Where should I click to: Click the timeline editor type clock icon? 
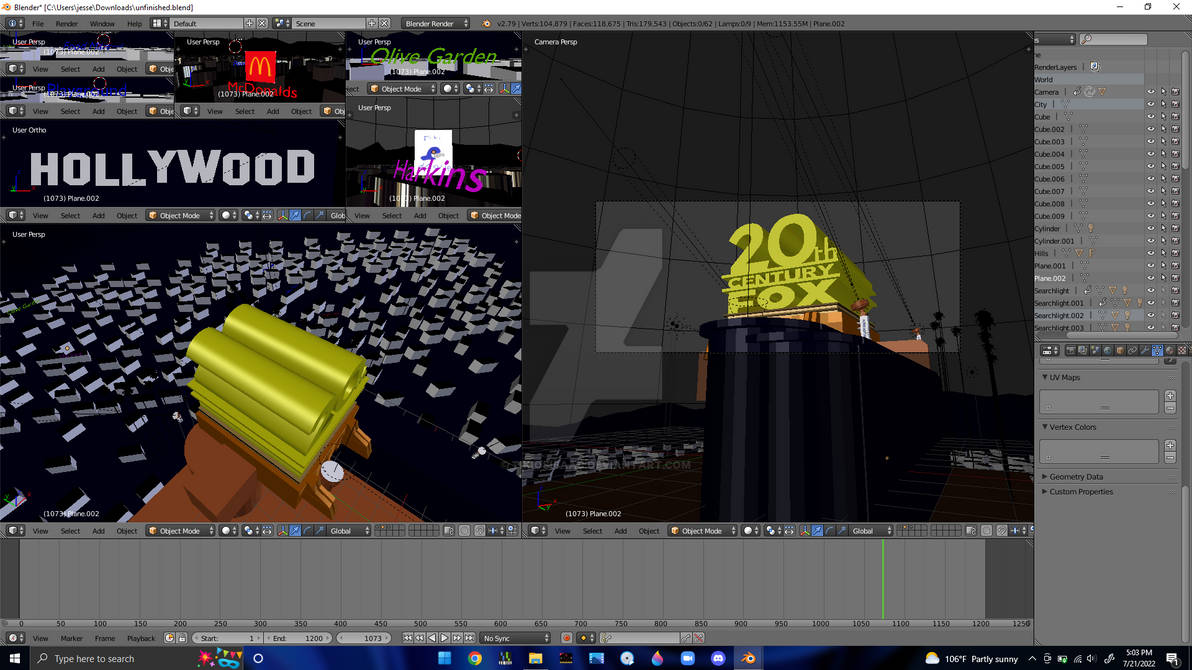[14, 638]
